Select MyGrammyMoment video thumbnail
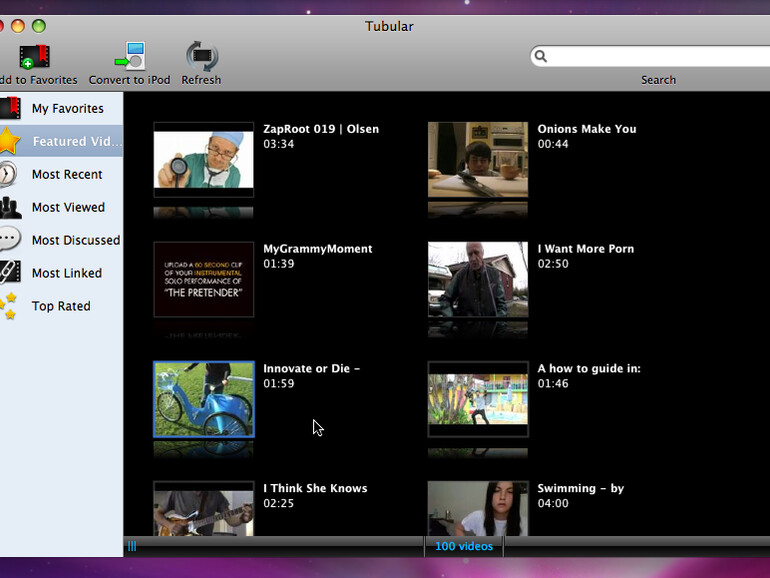The image size is (770, 578). (204, 279)
